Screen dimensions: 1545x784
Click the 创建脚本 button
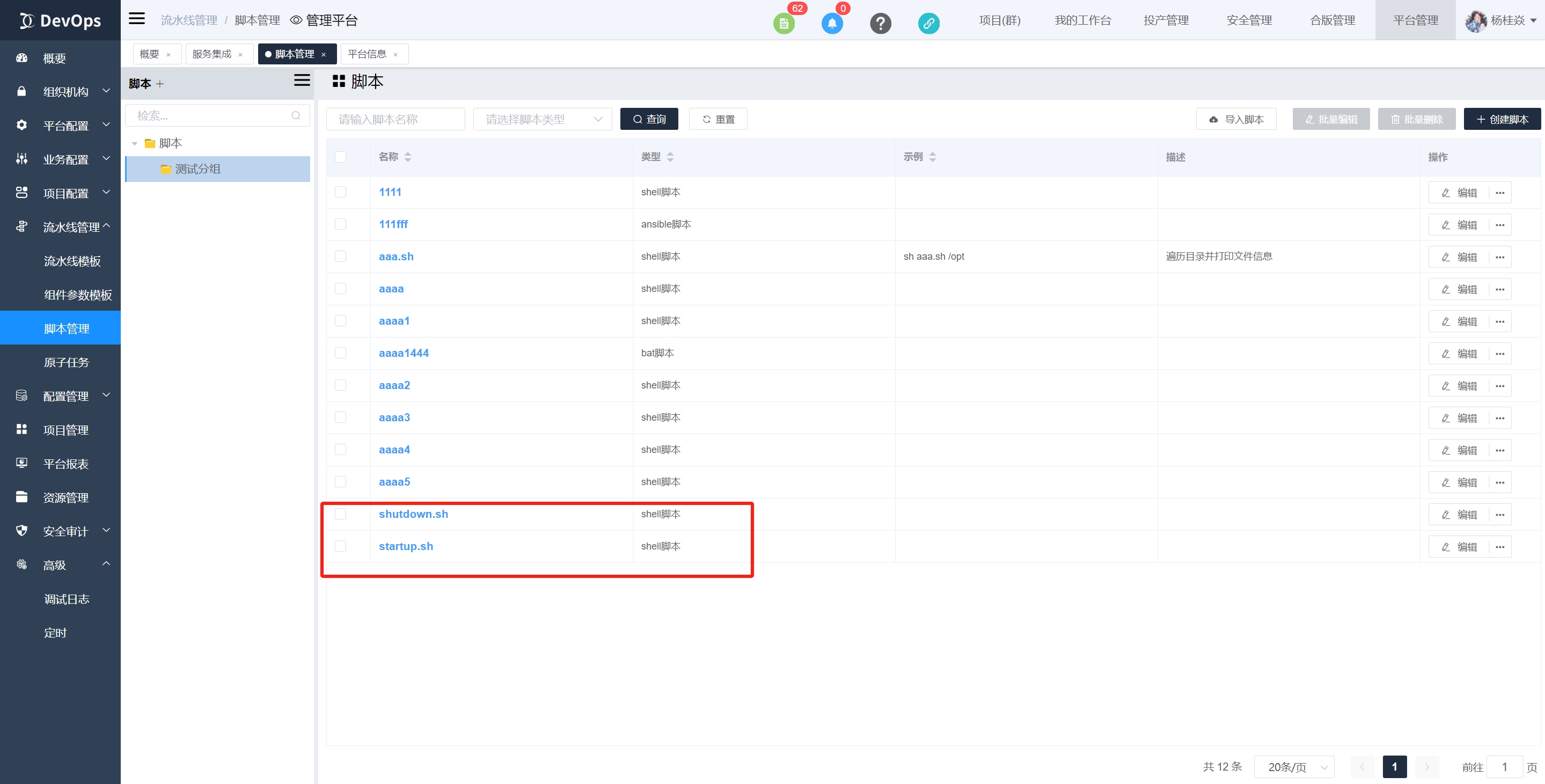1502,119
